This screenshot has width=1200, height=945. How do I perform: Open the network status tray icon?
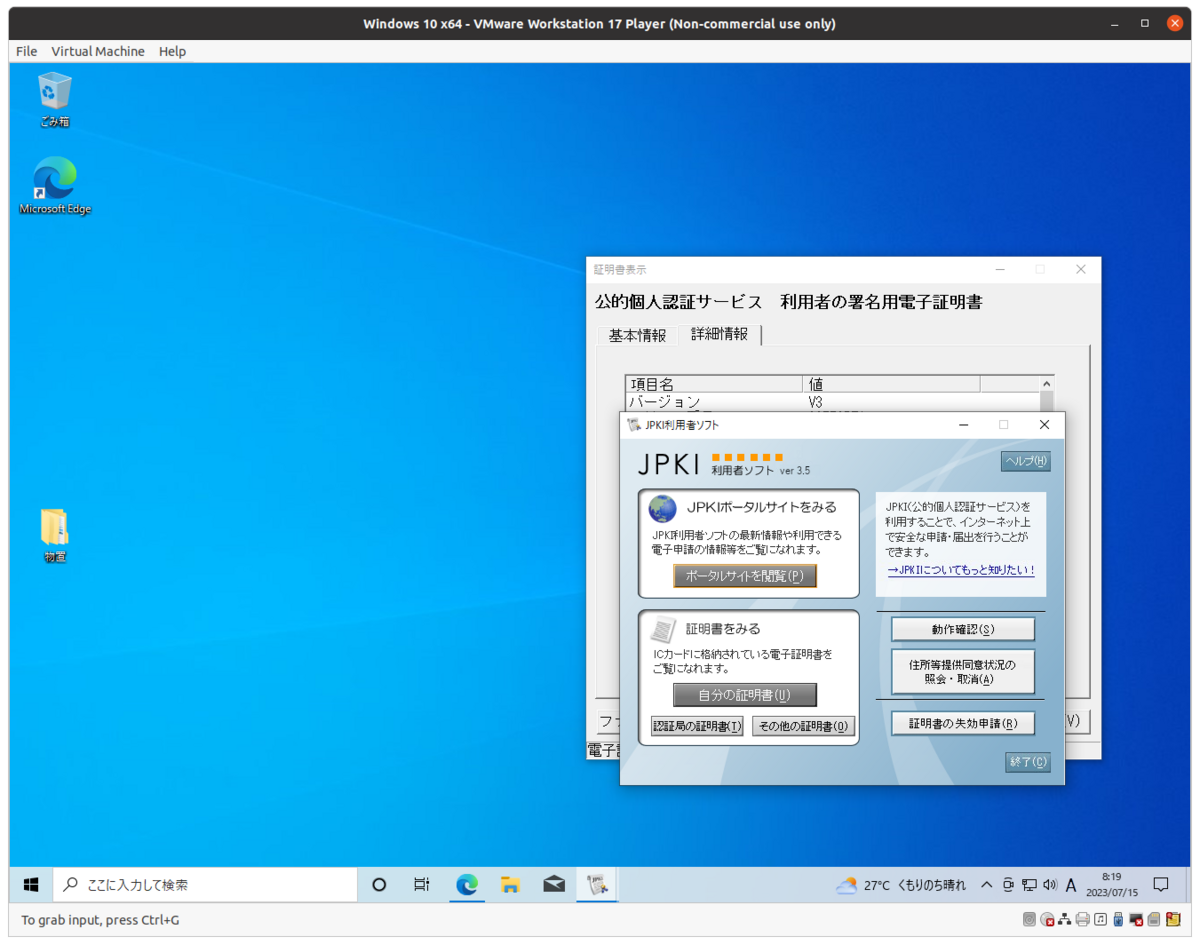pos(1029,885)
